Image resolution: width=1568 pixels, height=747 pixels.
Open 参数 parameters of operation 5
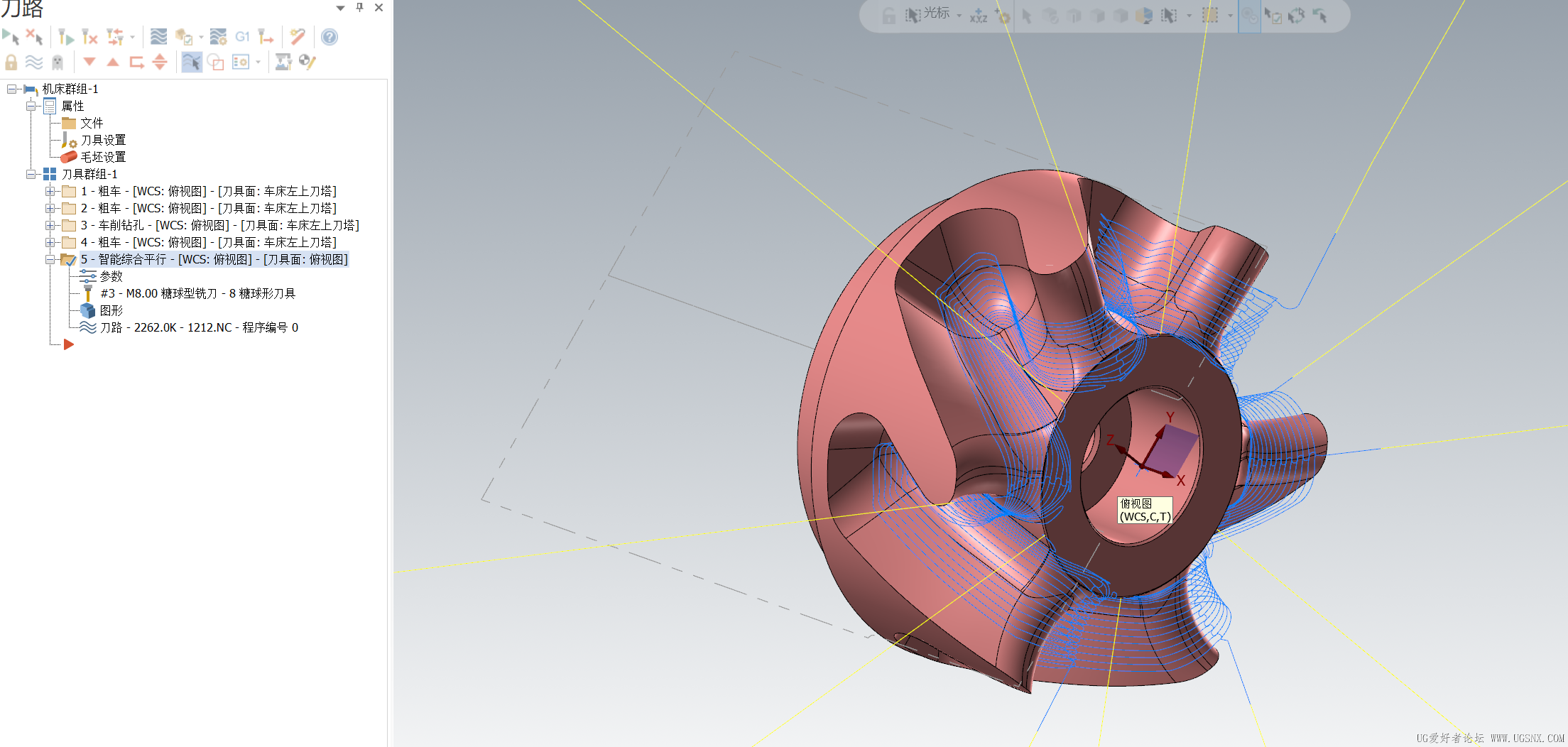(x=111, y=276)
